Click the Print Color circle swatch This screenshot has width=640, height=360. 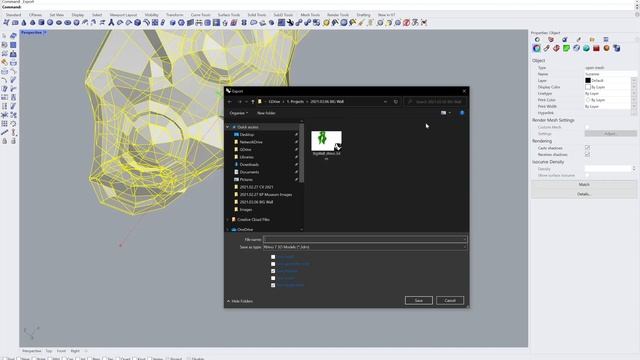[588, 100]
